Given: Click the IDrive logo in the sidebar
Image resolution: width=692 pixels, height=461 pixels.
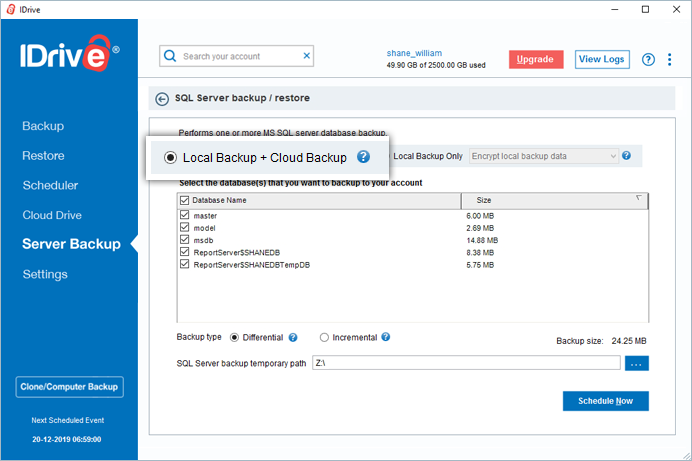Looking at the screenshot, I should tap(70, 53).
